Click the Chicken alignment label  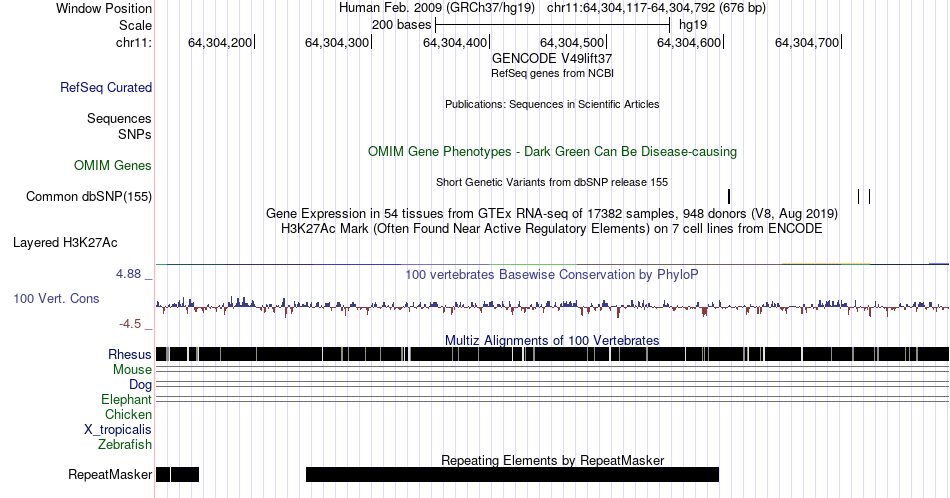click(x=128, y=414)
